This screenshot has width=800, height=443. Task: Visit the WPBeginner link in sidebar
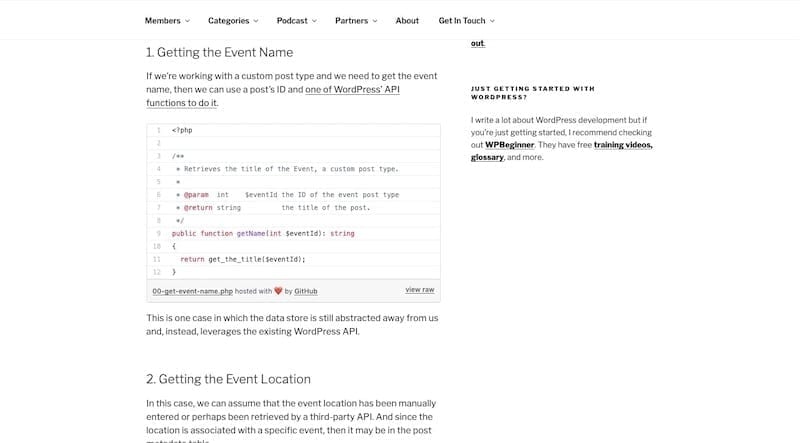coord(509,145)
